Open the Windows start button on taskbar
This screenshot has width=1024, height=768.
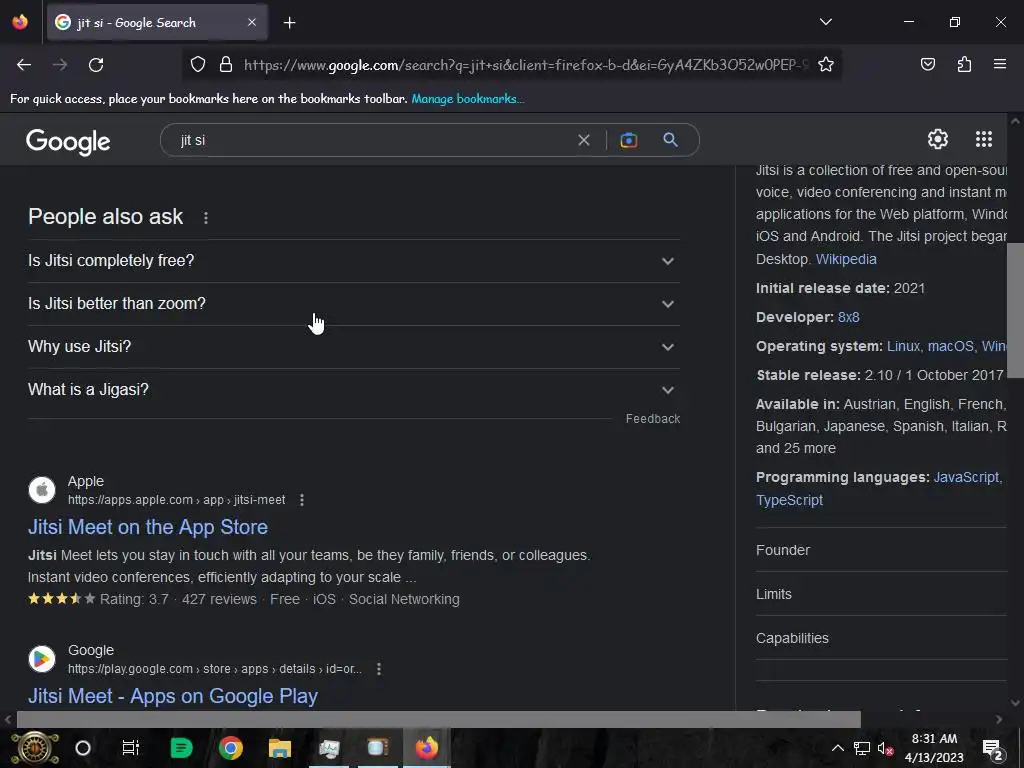pos(35,748)
